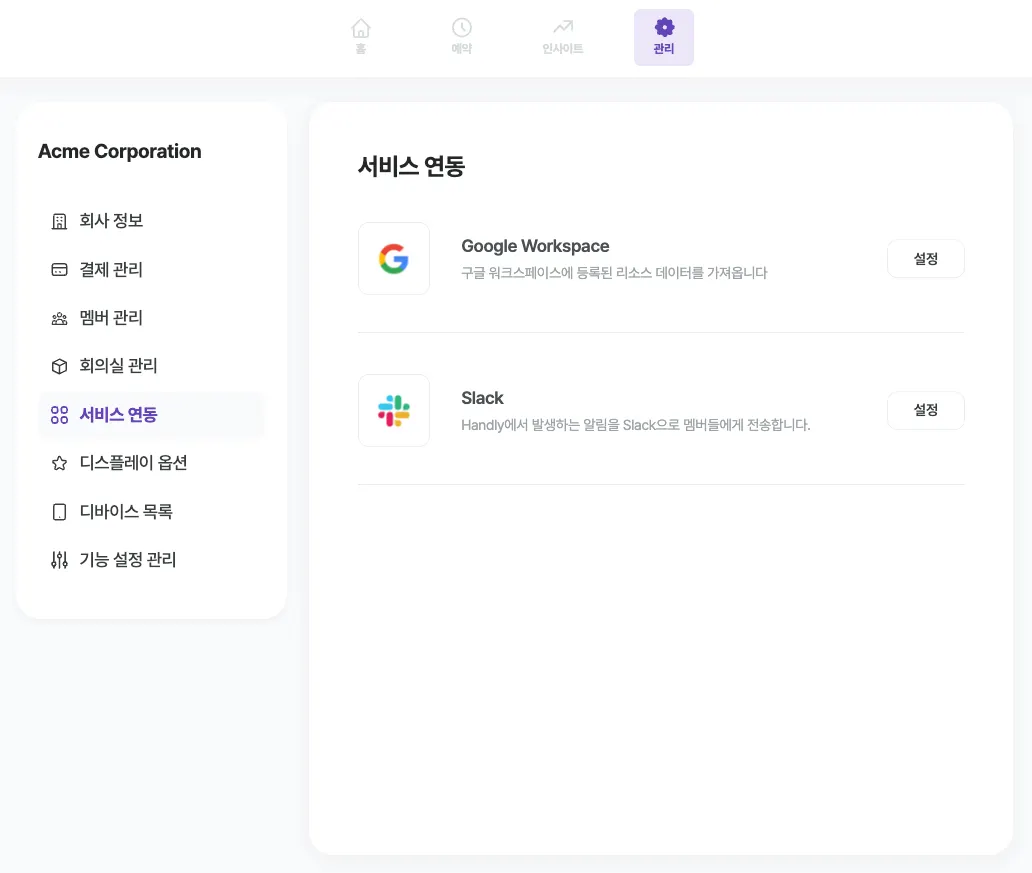Select the 관리 tab
Viewport: 1032px width, 873px height.
click(x=664, y=37)
